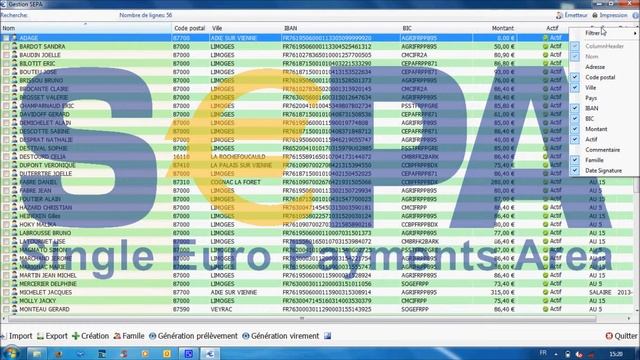Click person icon beside BARDOT SANDRA
The height and width of the screenshot is (360, 640).
[14, 46]
